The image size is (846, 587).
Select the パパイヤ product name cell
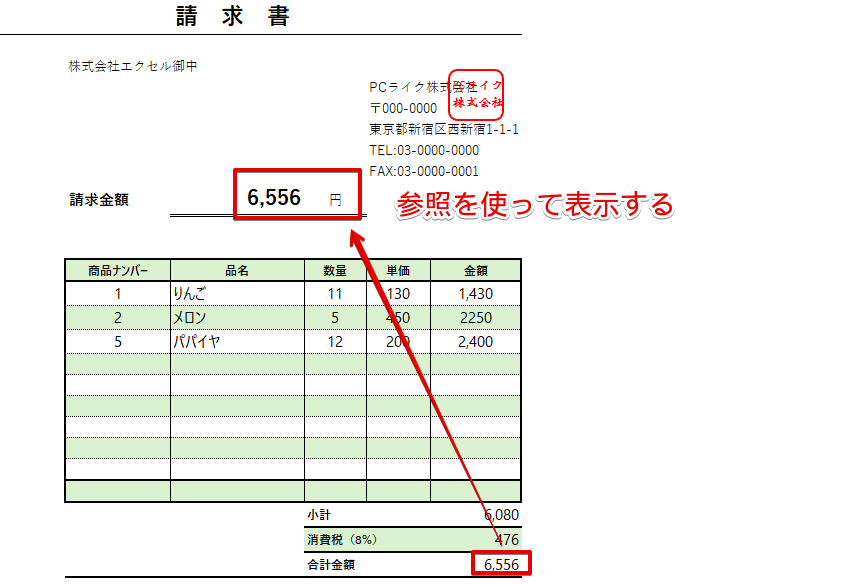click(x=237, y=342)
